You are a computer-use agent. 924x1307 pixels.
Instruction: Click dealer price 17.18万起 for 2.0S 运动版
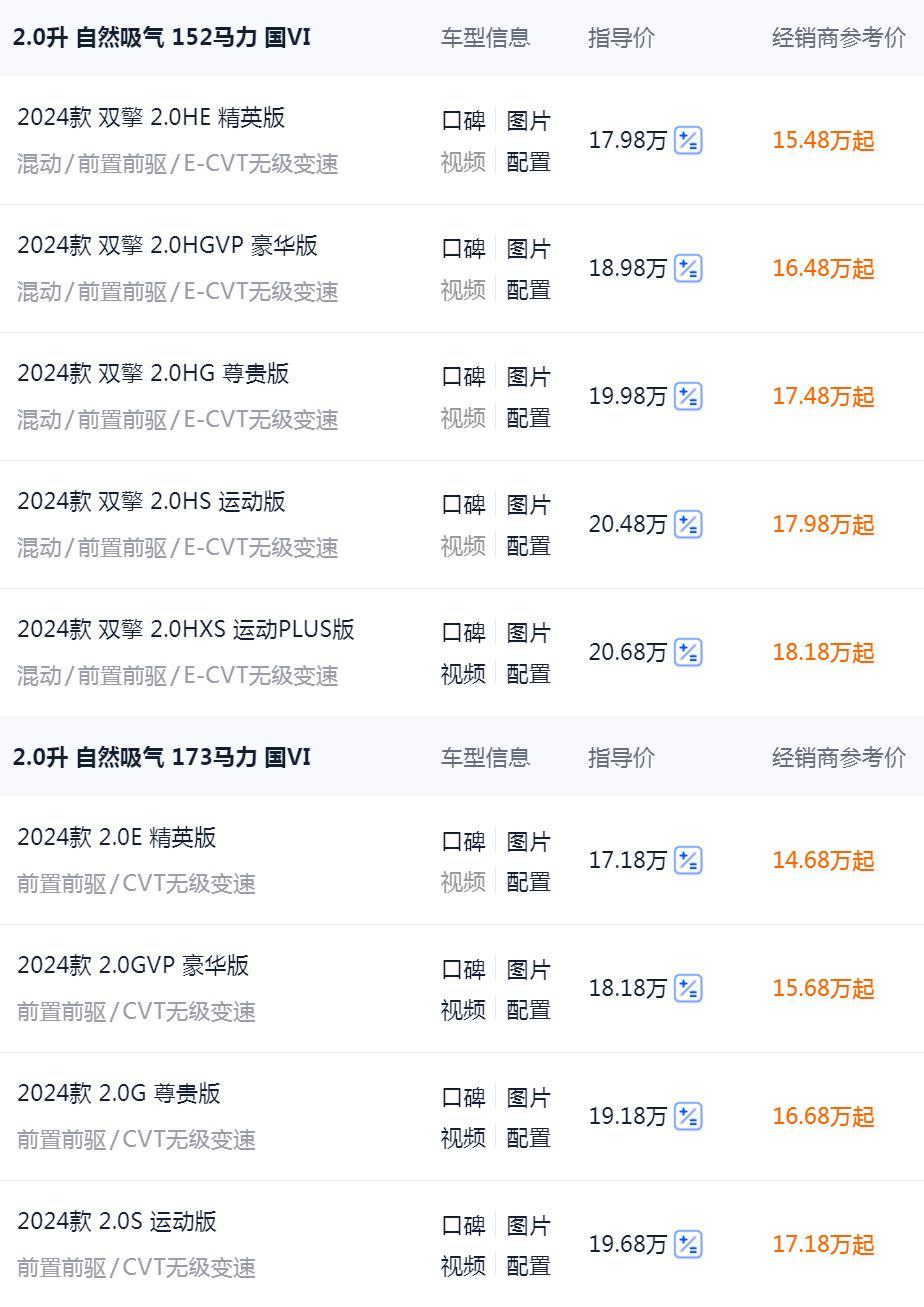[823, 1245]
